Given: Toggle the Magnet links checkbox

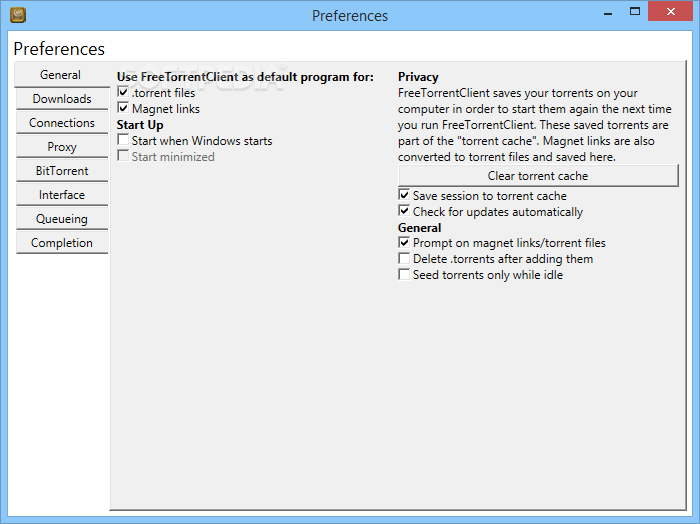Looking at the screenshot, I should [x=123, y=108].
